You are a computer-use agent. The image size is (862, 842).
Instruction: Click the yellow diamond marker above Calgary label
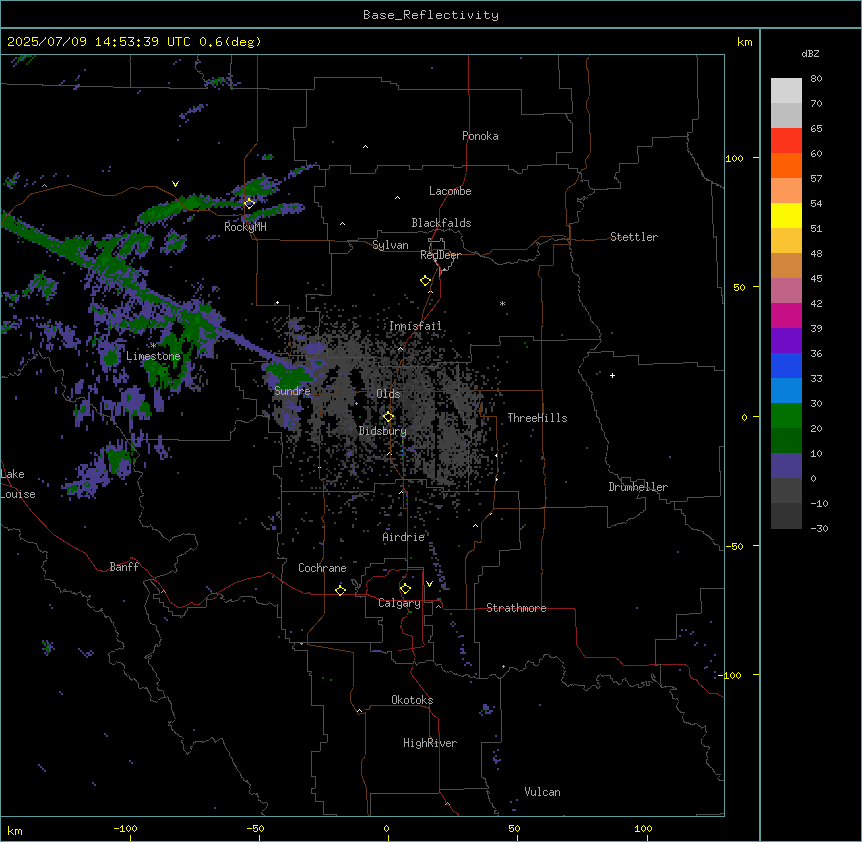pyautogui.click(x=405, y=589)
